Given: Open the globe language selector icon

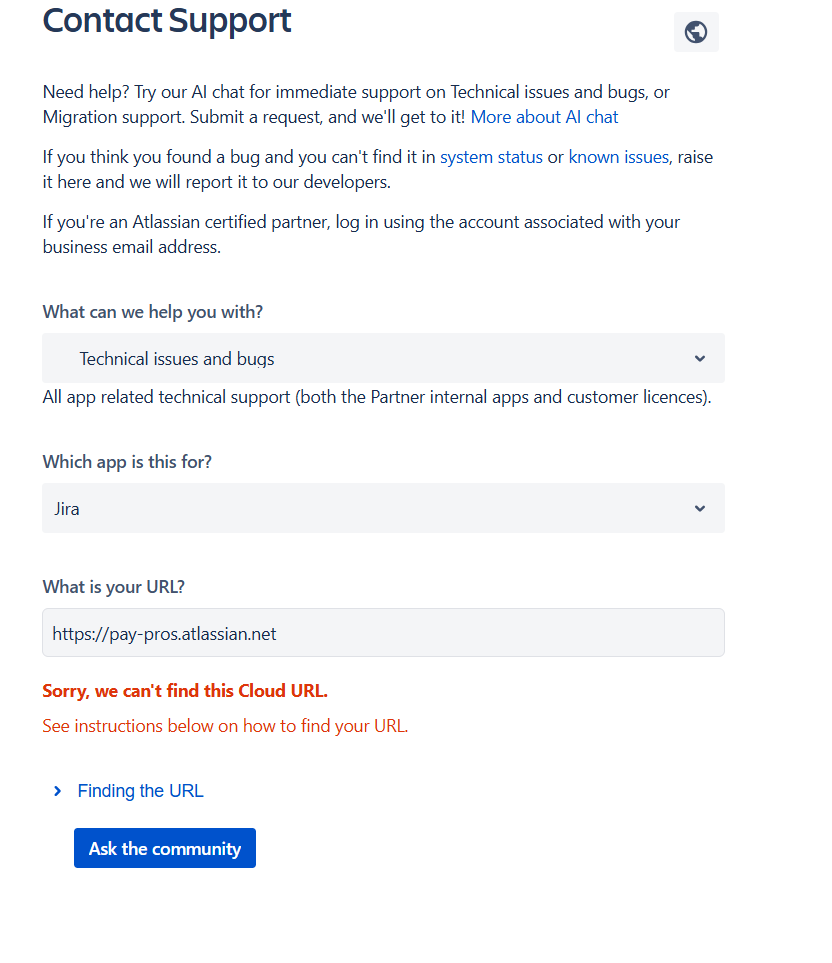Looking at the screenshot, I should (696, 32).
